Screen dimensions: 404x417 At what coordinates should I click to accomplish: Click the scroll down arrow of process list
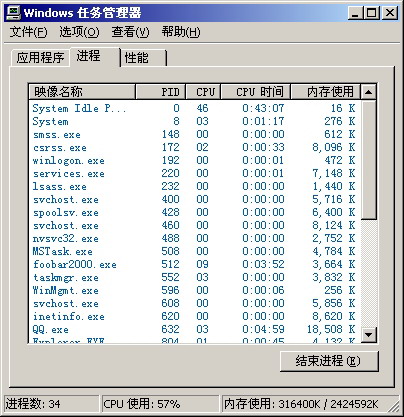point(369,334)
